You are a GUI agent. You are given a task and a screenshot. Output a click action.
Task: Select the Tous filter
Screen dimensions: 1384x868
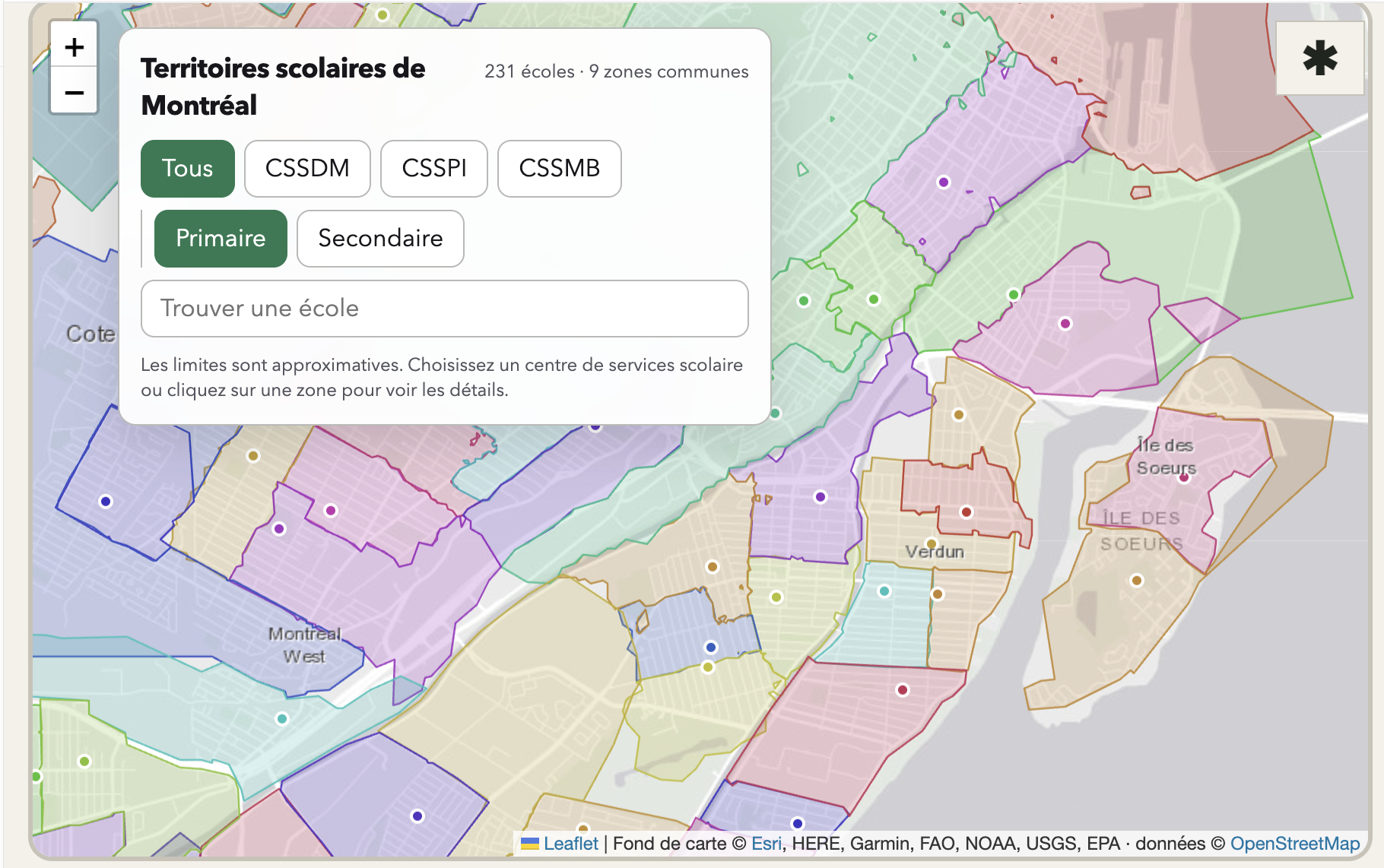[188, 168]
